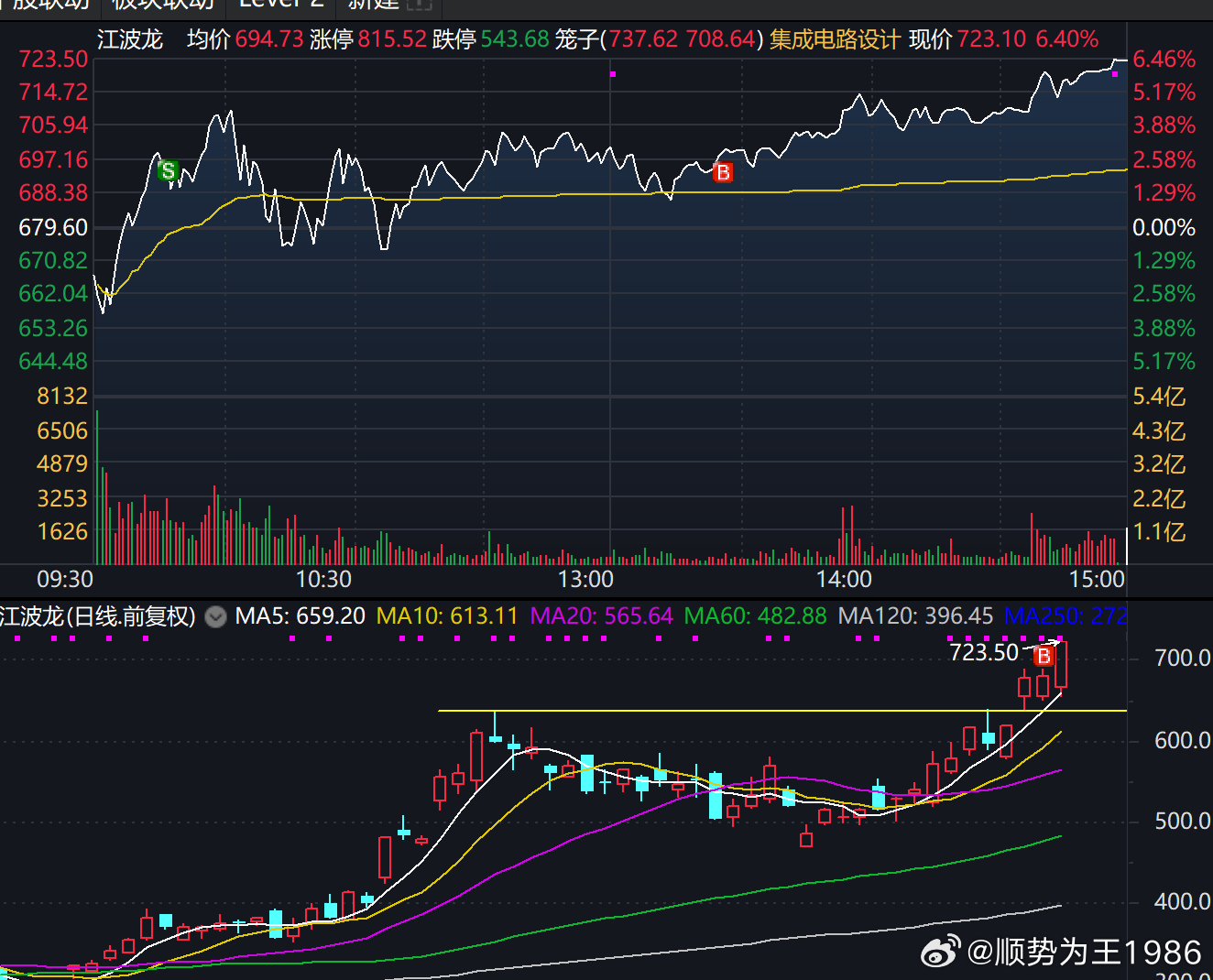Click the 6.40% change in header
This screenshot has height=980, width=1213.
click(x=1067, y=39)
